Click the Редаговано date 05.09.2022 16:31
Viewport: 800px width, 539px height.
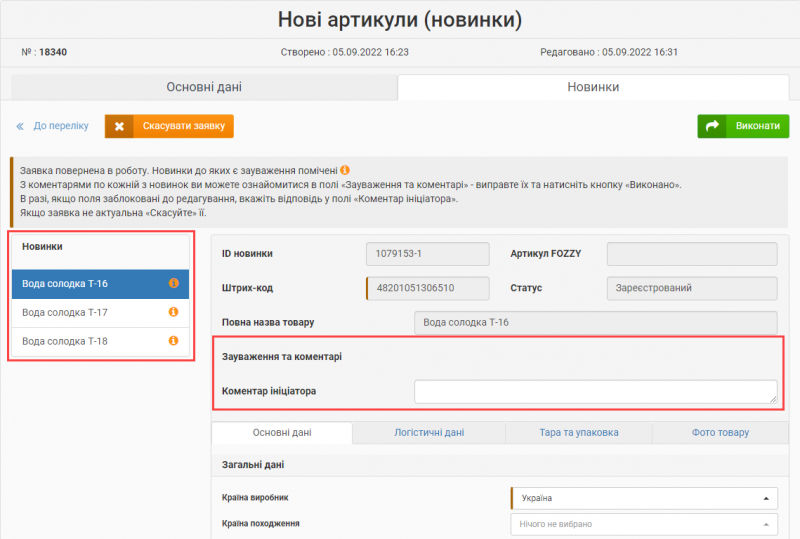click(x=640, y=52)
